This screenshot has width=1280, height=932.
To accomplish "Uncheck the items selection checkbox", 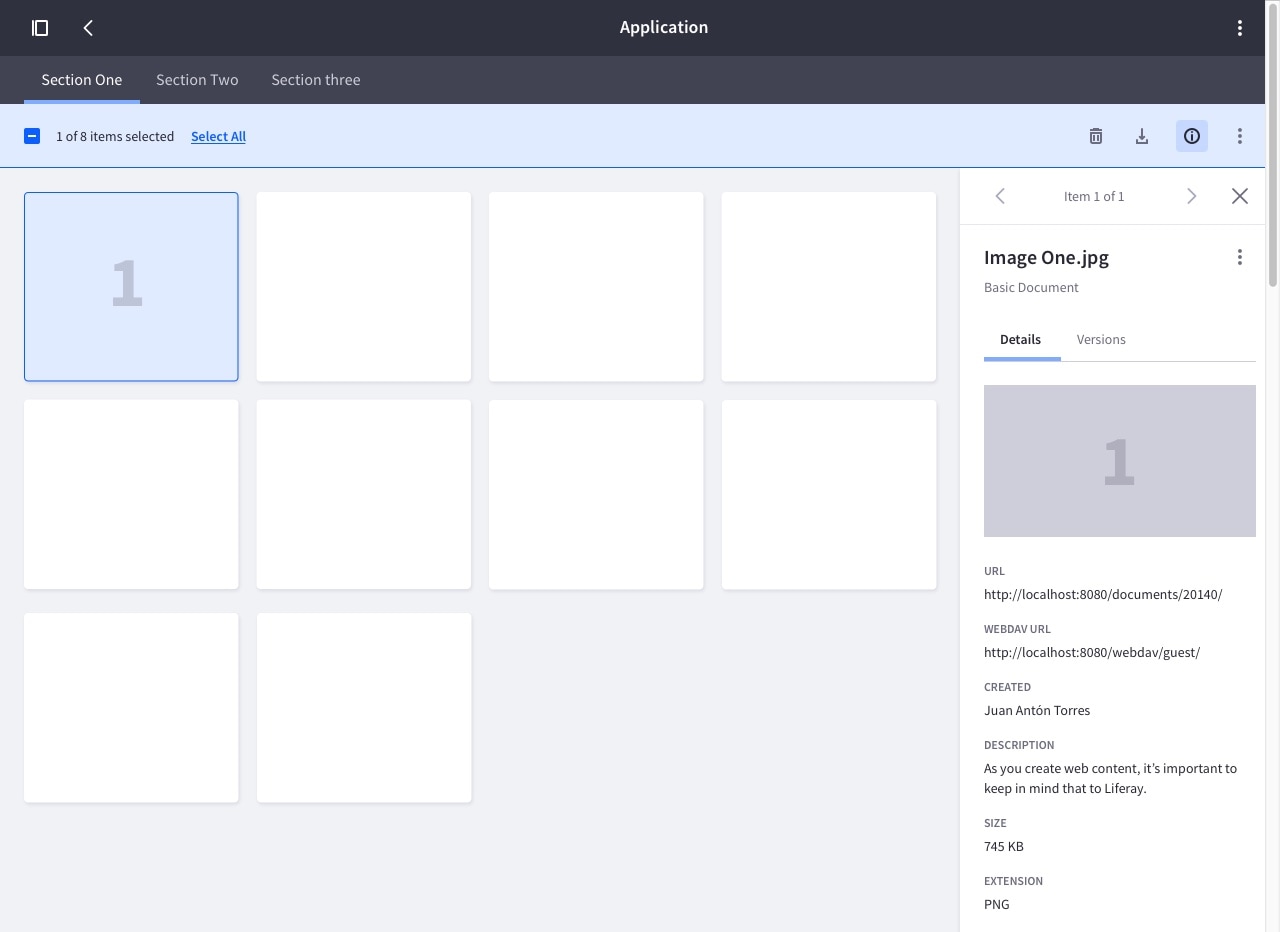I will pyautogui.click(x=31, y=135).
